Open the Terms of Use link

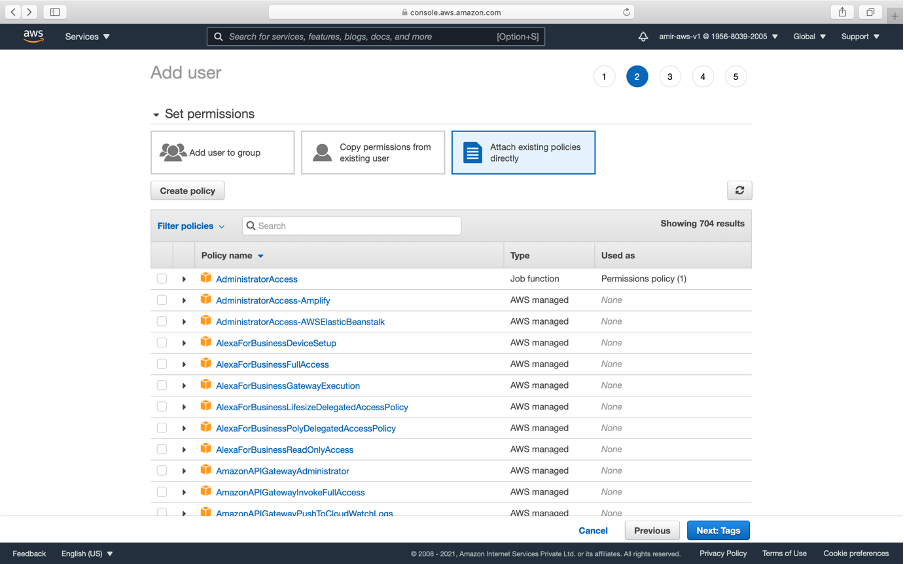(784, 553)
